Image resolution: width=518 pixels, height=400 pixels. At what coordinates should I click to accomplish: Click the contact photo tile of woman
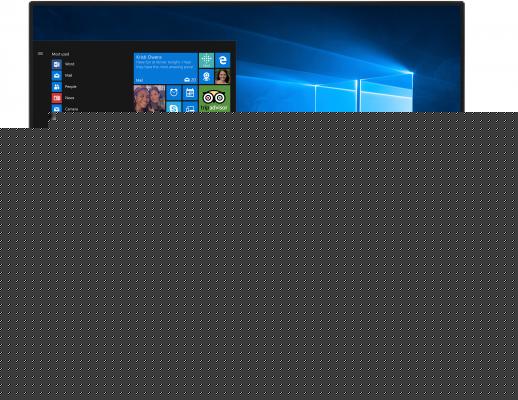223,77
